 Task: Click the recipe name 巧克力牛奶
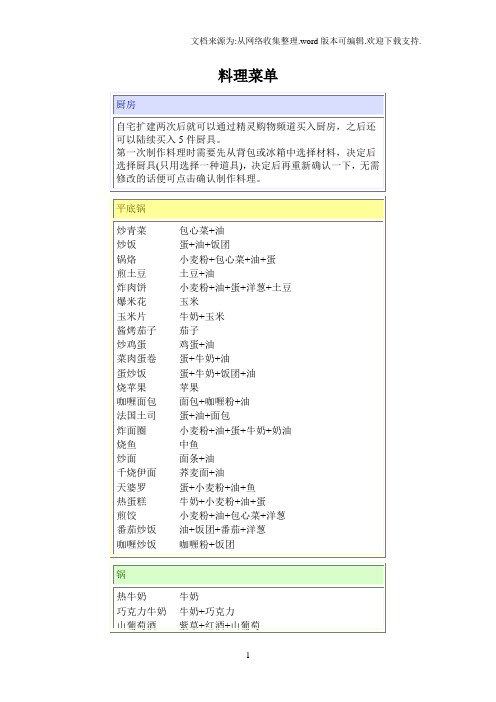pyautogui.click(x=141, y=612)
